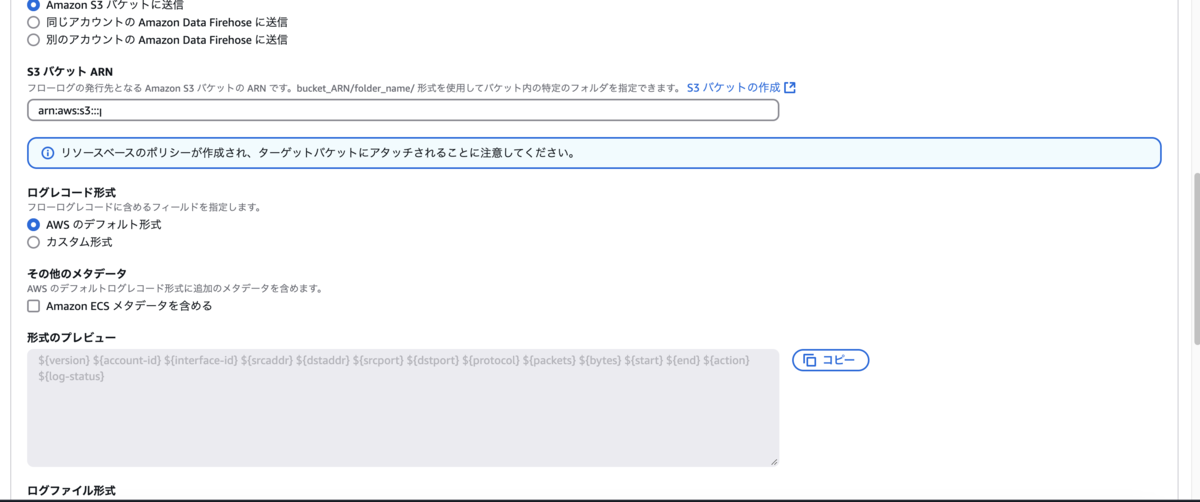This screenshot has width=1200, height=502.
Task: Open the S3 バケットの作成 link
Action: tap(733, 88)
